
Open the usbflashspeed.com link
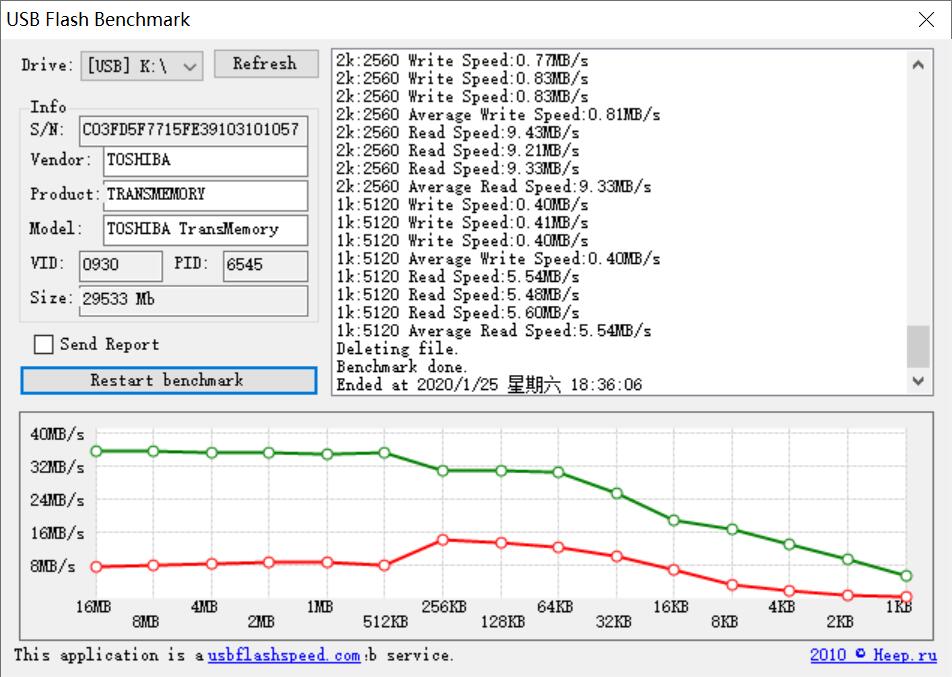[x=284, y=656]
